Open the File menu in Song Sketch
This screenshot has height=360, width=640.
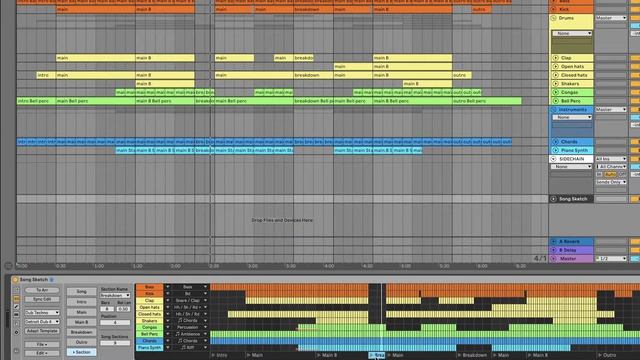coord(42,344)
